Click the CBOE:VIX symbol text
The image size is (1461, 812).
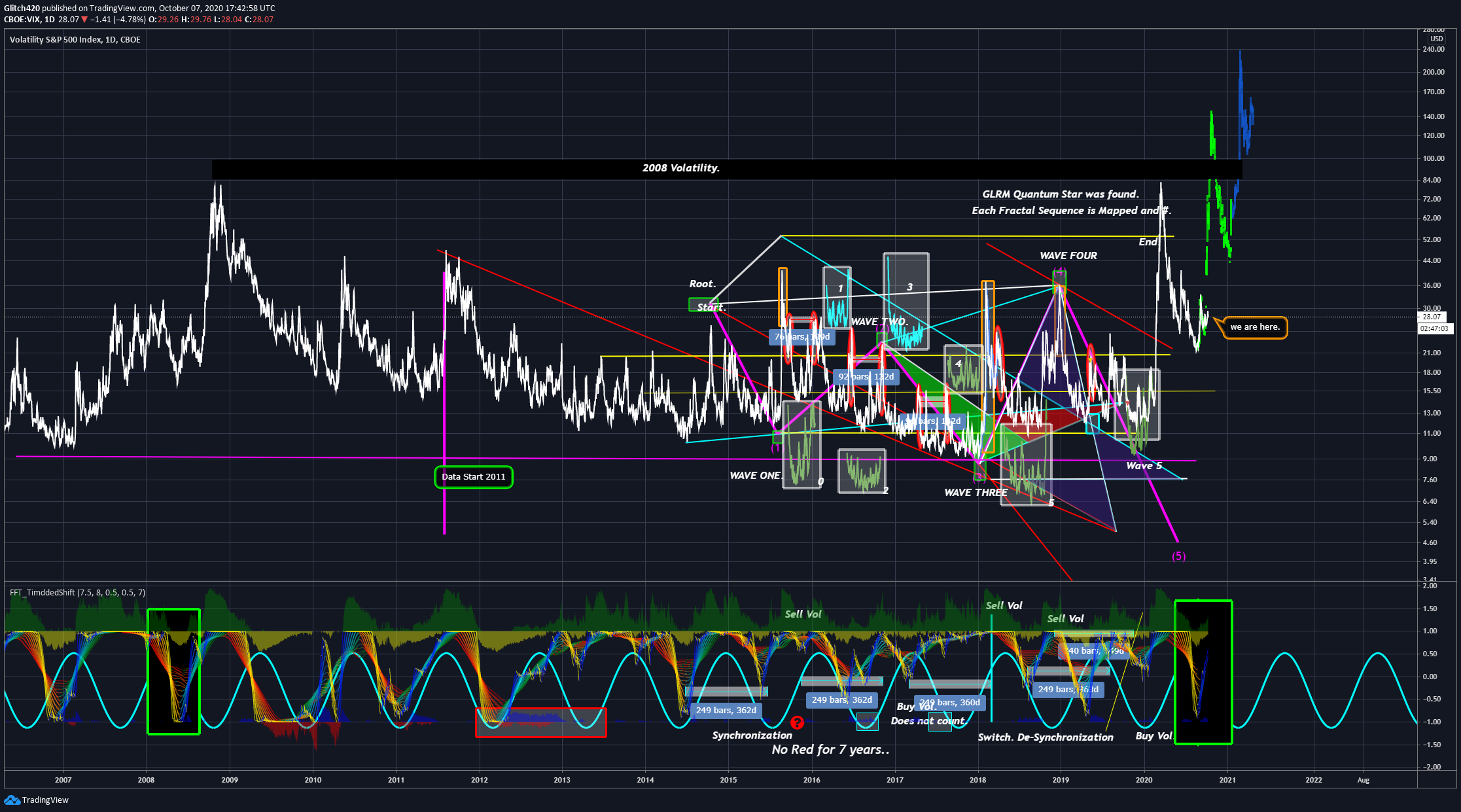pyautogui.click(x=22, y=20)
